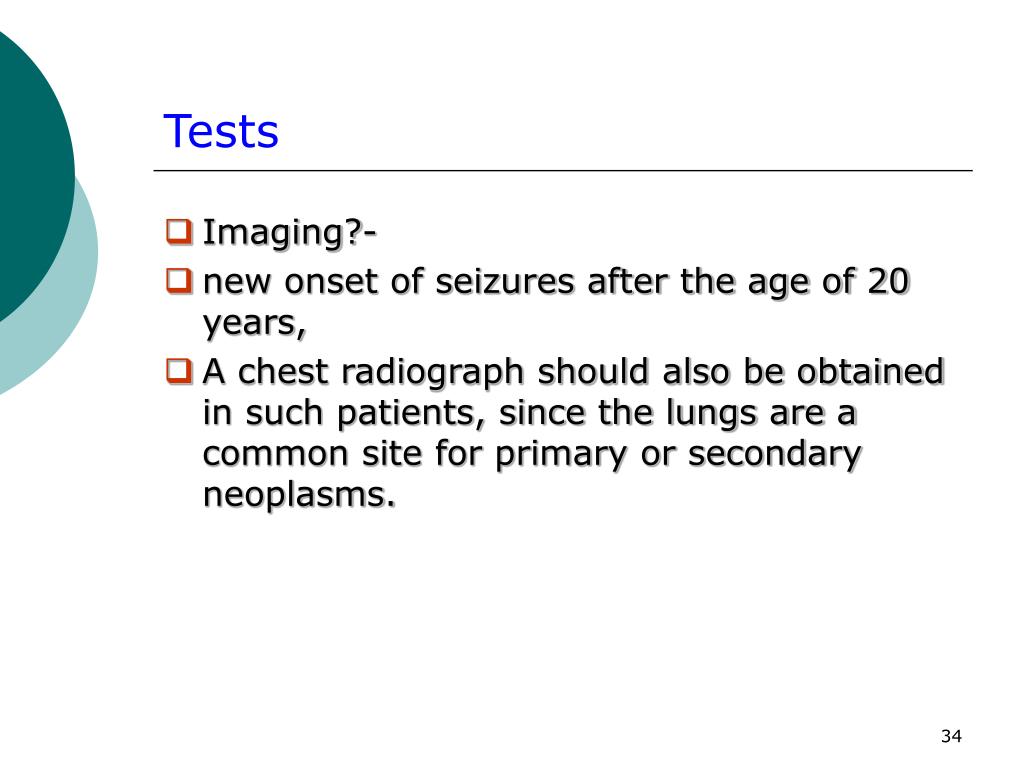Click the checkbox bullet beside 'Imaging?-'
The width and height of the screenshot is (1024, 768).
point(180,232)
